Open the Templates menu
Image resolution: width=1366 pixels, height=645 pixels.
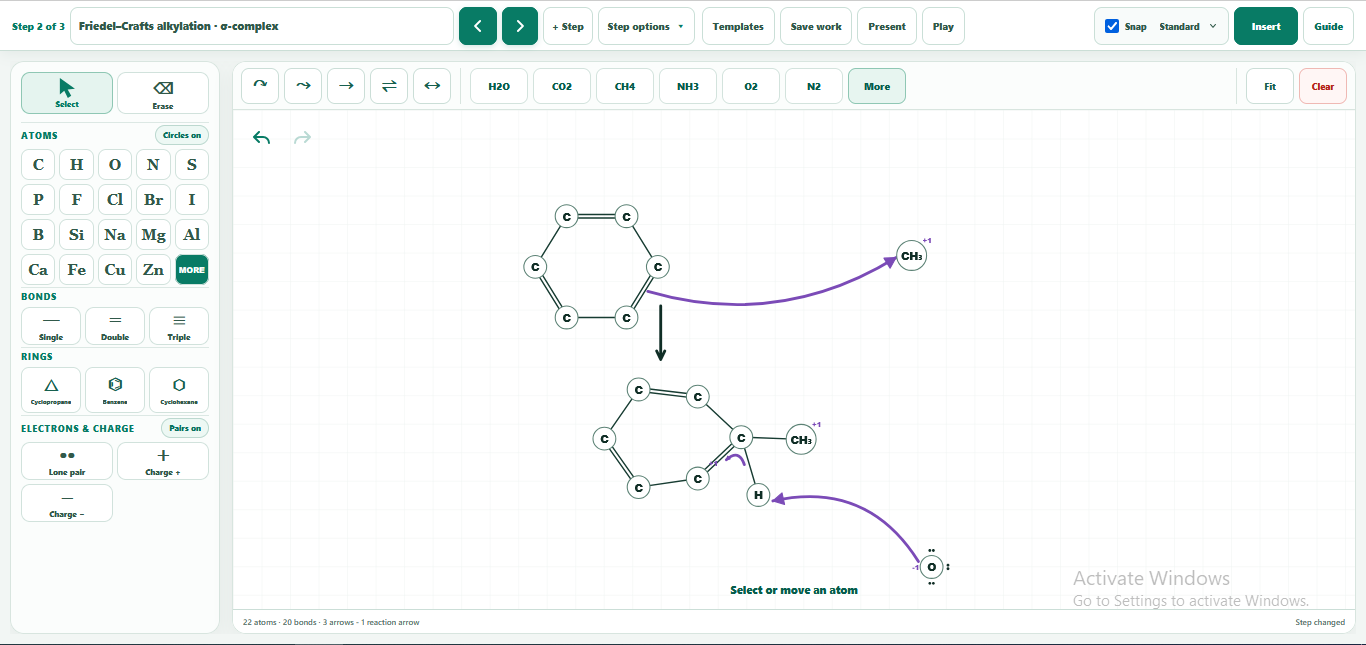click(x=738, y=26)
